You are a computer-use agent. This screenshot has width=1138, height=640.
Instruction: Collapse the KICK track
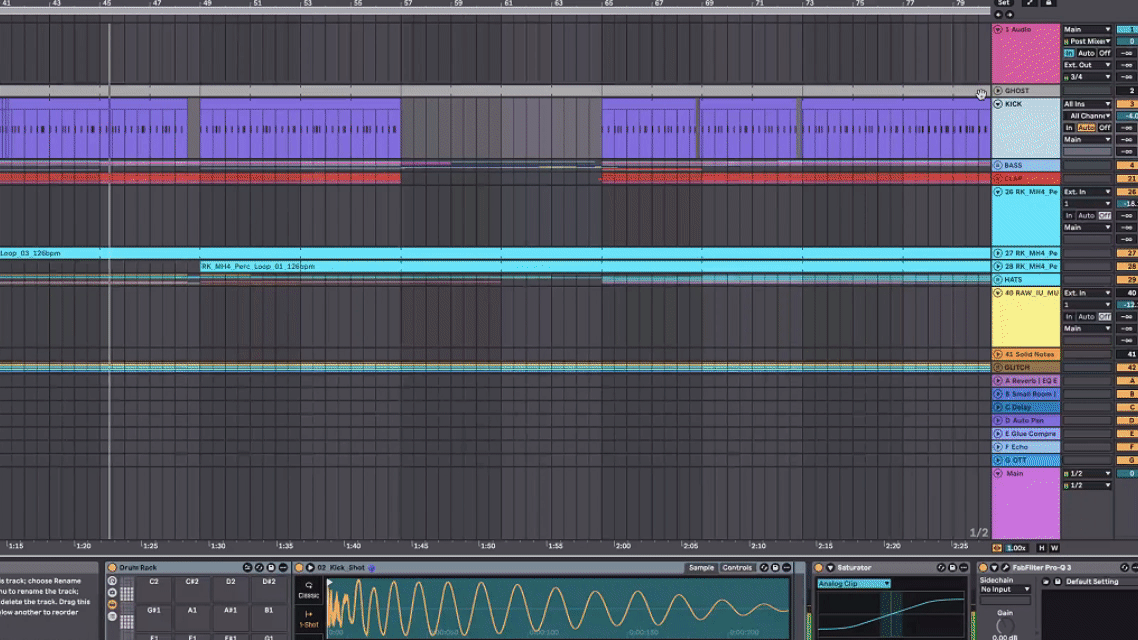point(998,104)
